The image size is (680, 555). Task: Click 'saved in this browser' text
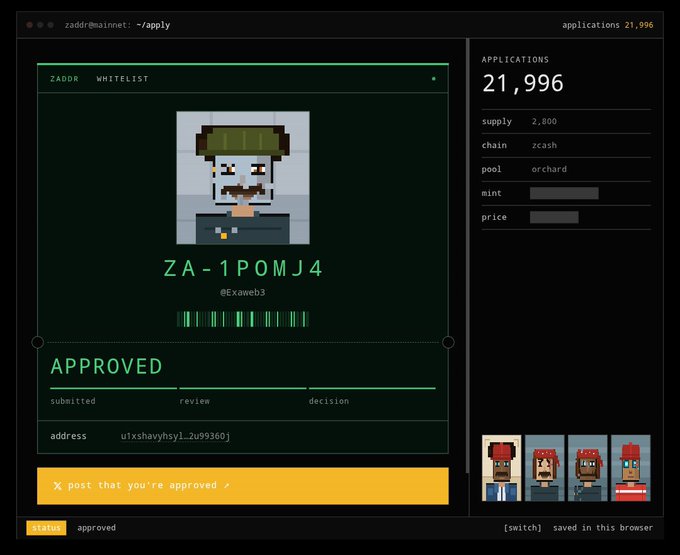pos(603,528)
